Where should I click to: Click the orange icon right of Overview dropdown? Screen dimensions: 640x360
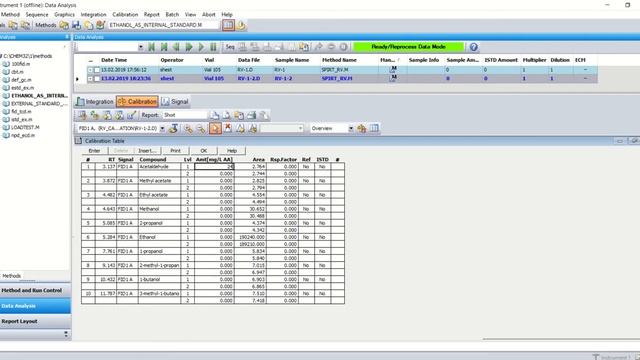[362, 129]
